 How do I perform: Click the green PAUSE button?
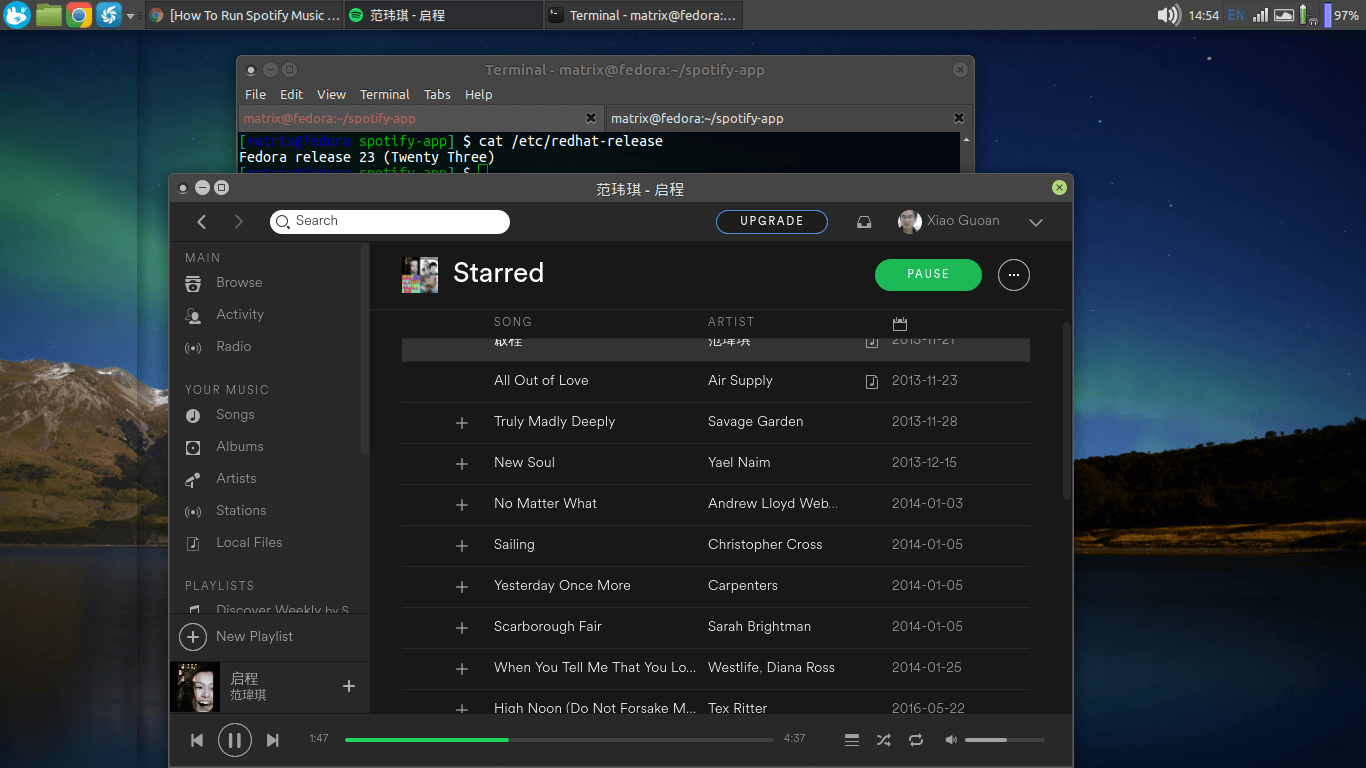[x=927, y=275]
